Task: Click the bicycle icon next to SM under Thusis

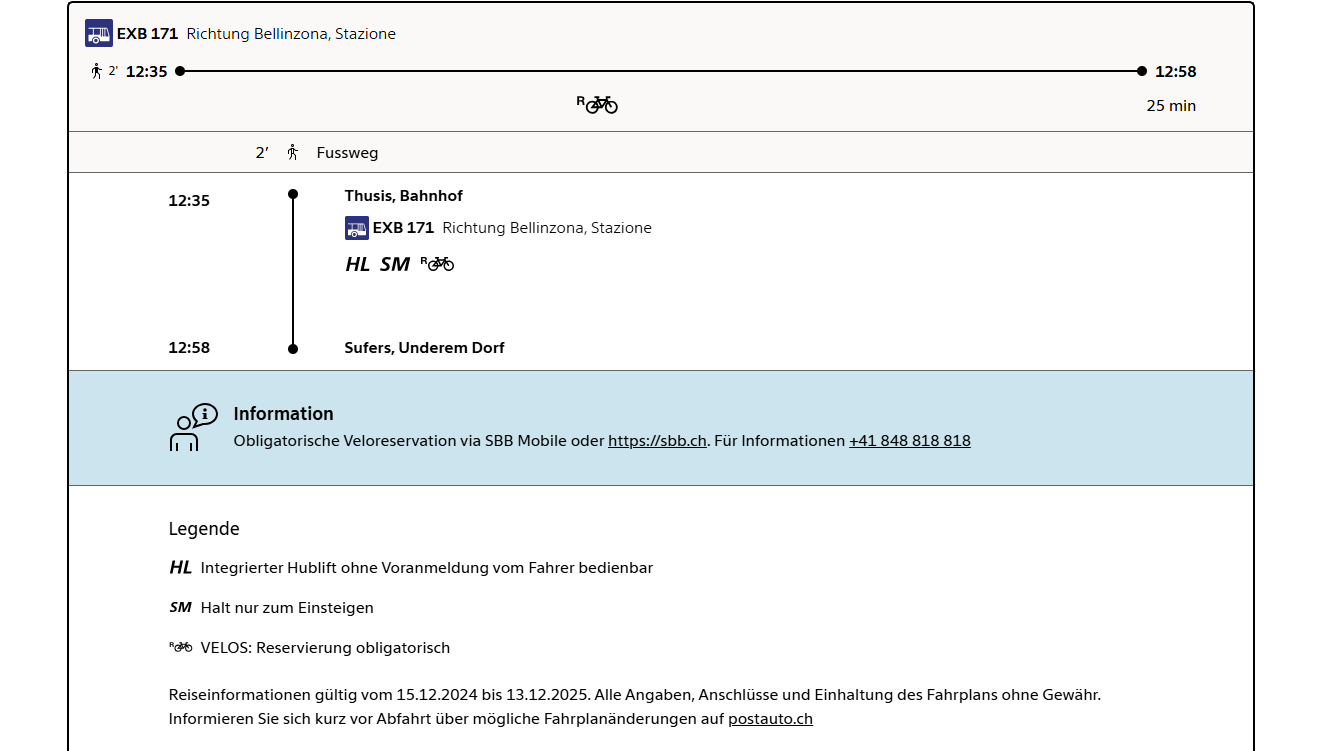Action: [437, 264]
